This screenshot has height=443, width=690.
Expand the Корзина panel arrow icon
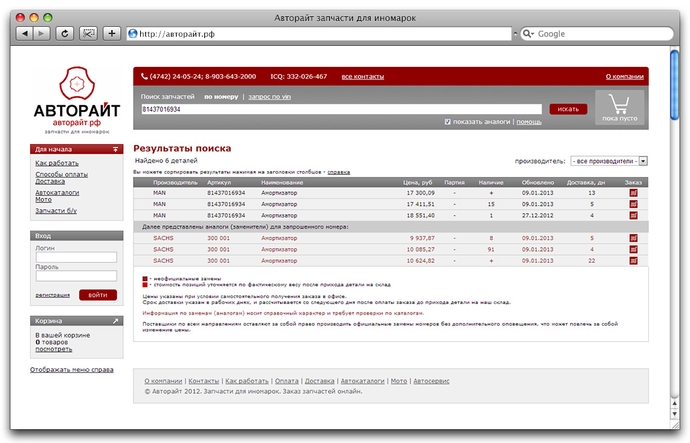(115, 321)
